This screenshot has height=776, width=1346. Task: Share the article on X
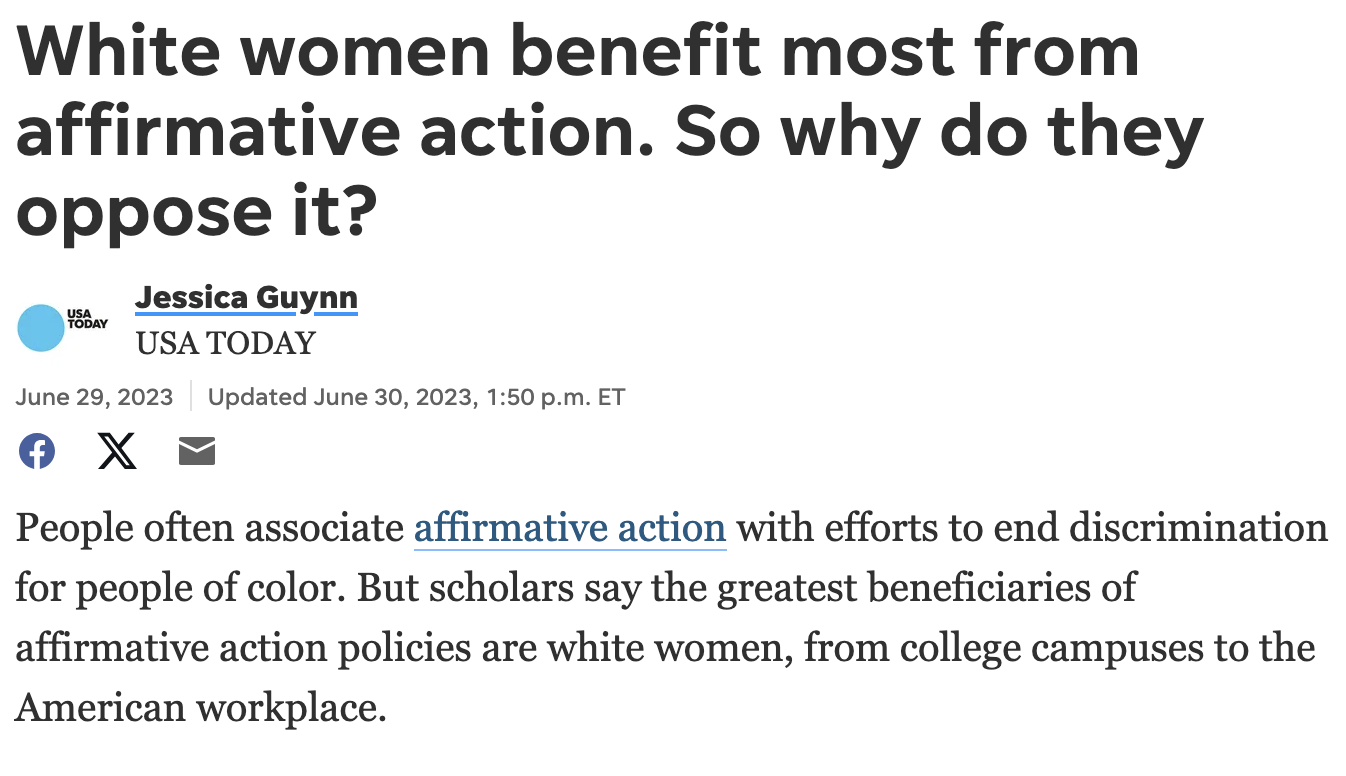[x=117, y=452]
